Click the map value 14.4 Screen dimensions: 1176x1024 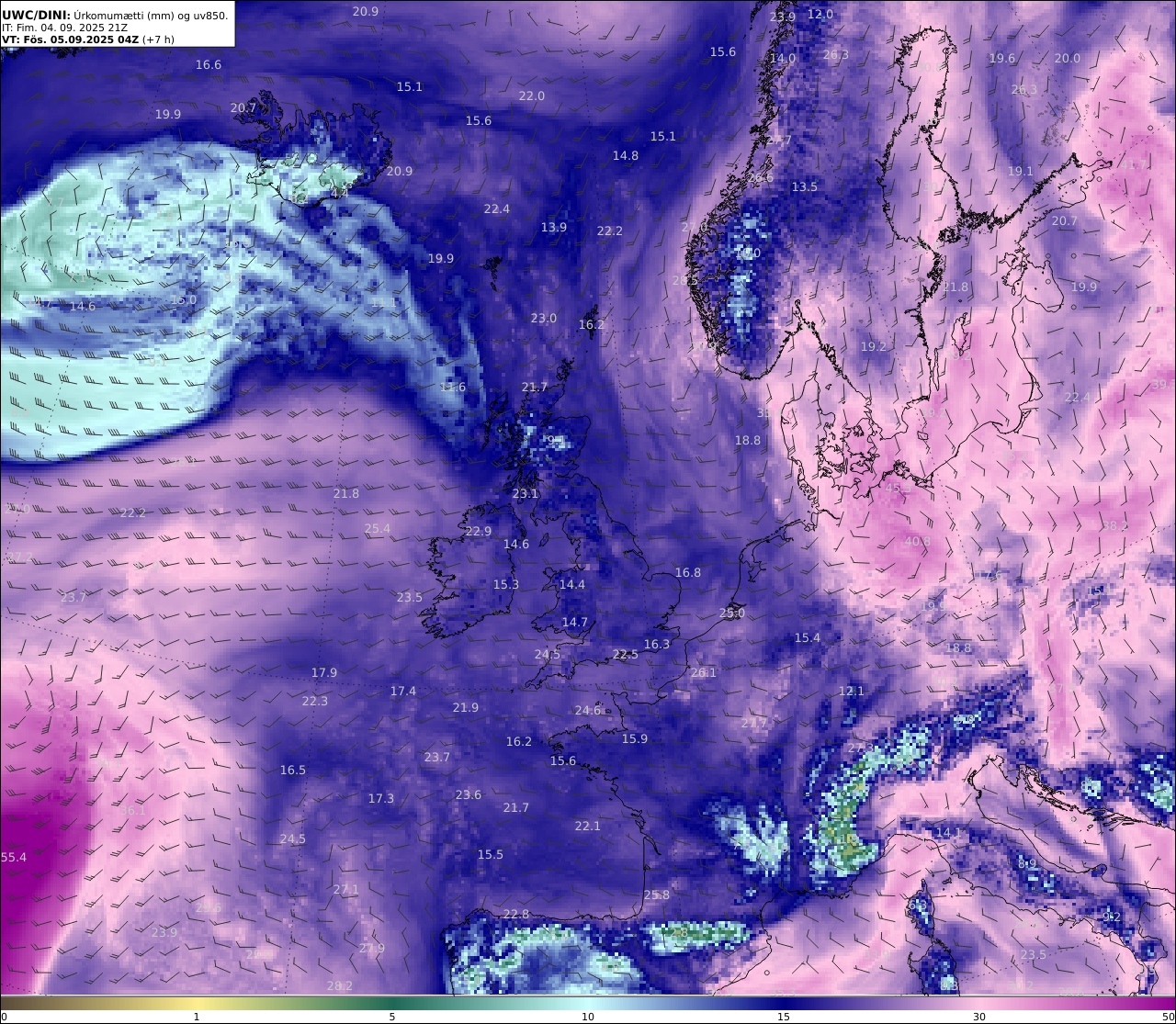click(572, 585)
